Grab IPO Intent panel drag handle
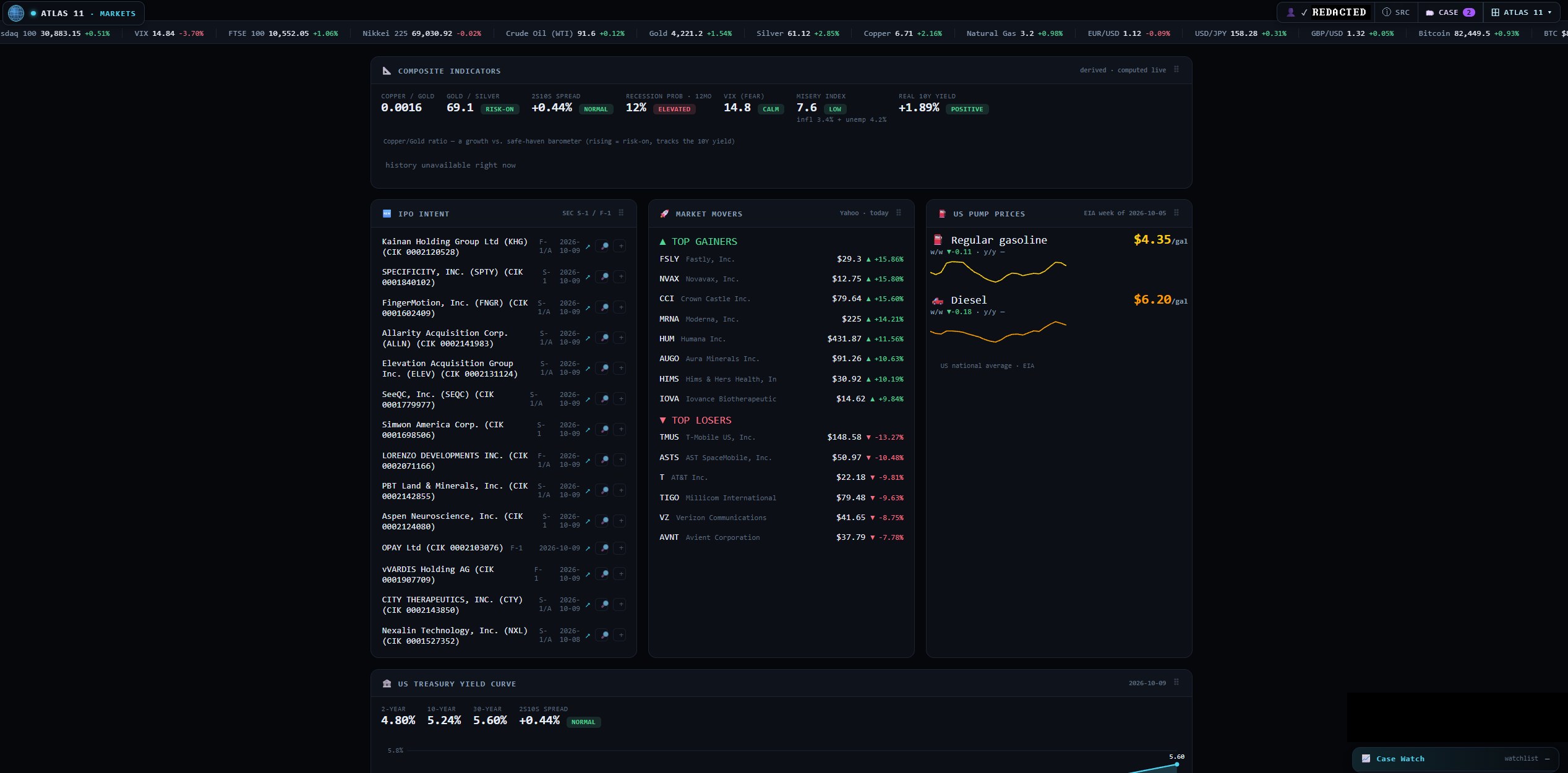1568x773 pixels. 621,213
